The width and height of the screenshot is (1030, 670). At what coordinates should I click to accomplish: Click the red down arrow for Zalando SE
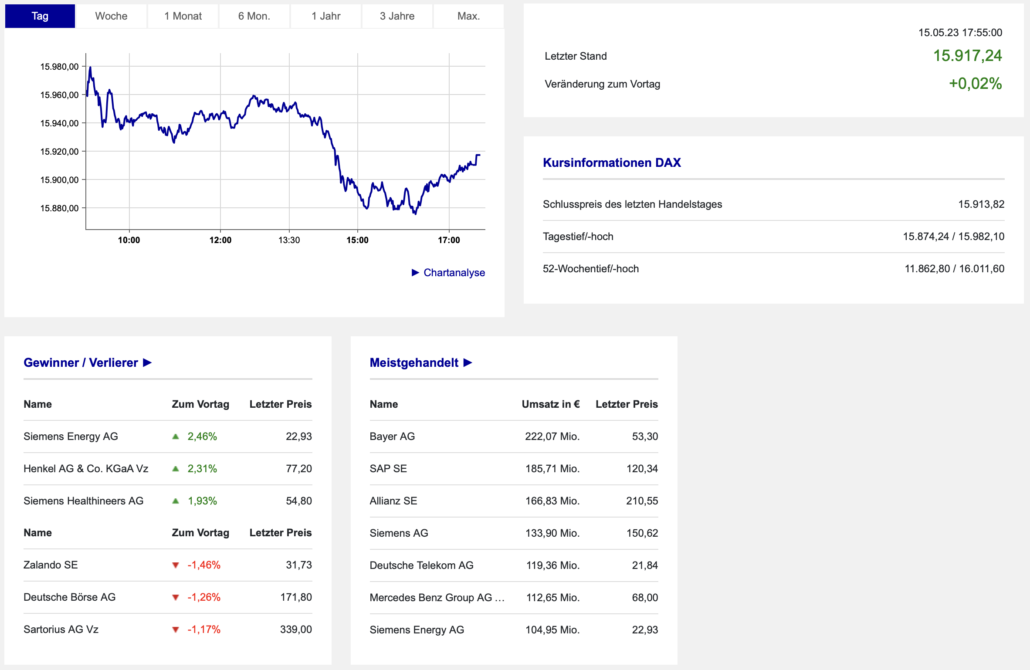click(x=175, y=565)
